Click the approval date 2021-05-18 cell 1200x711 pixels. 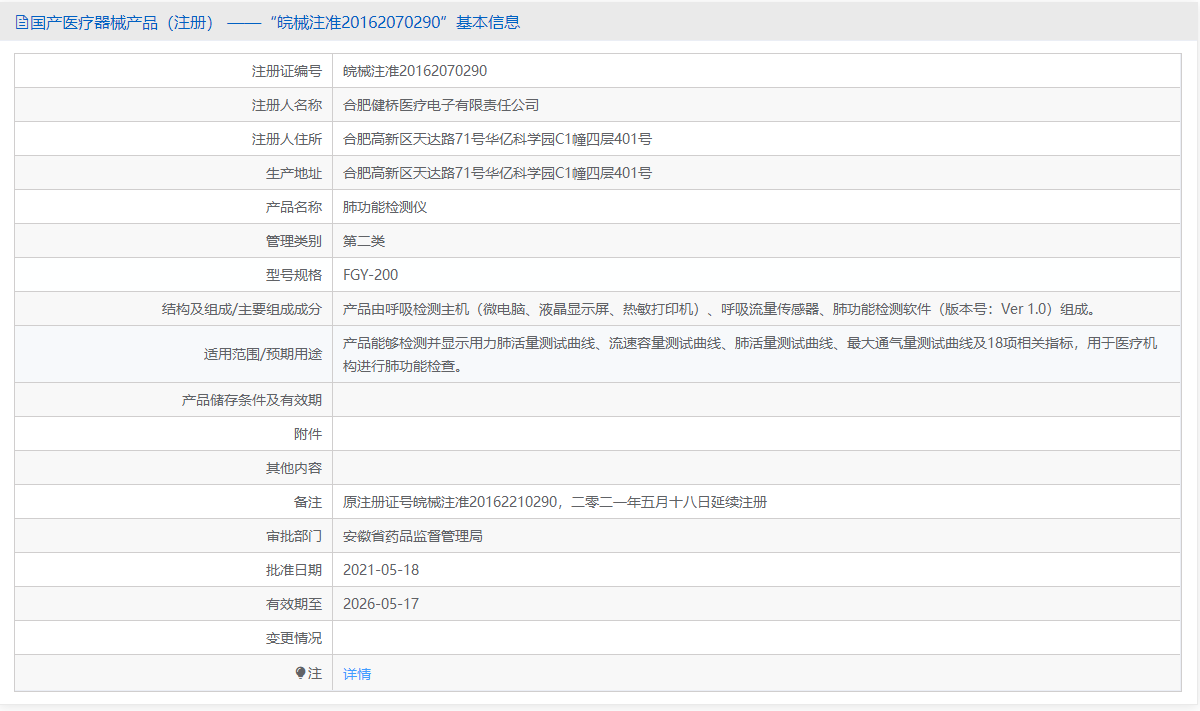(x=385, y=570)
